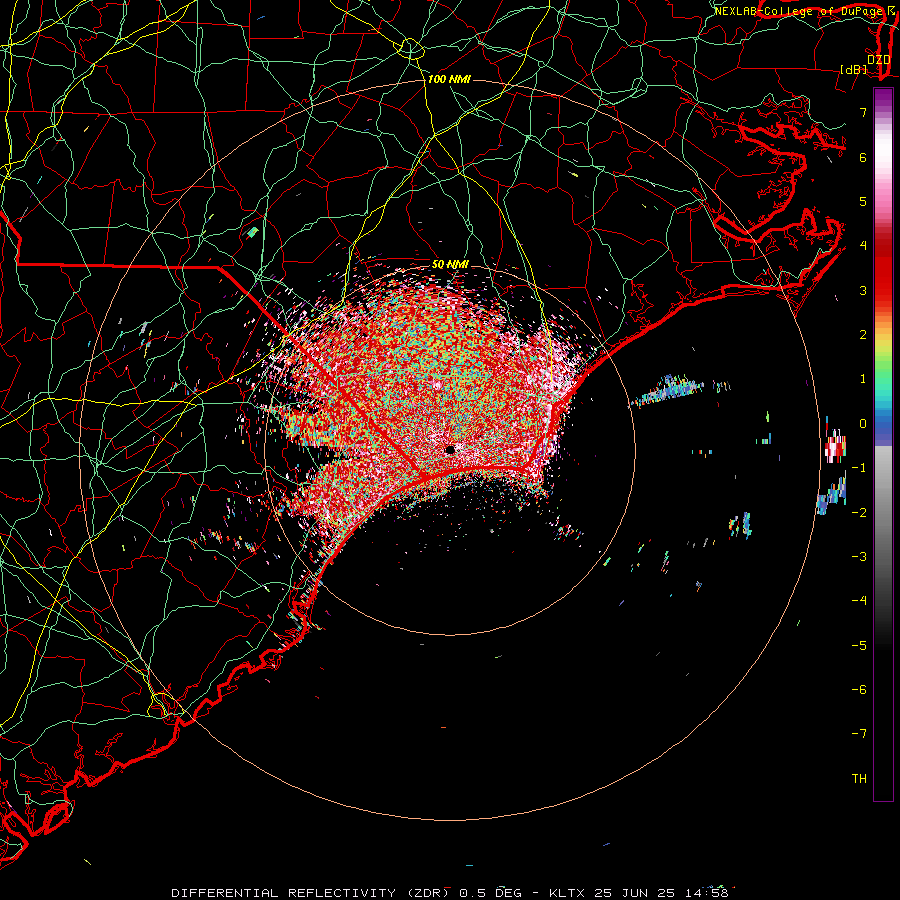Click the 14:58 timestamp in footer

pyautogui.click(x=706, y=893)
